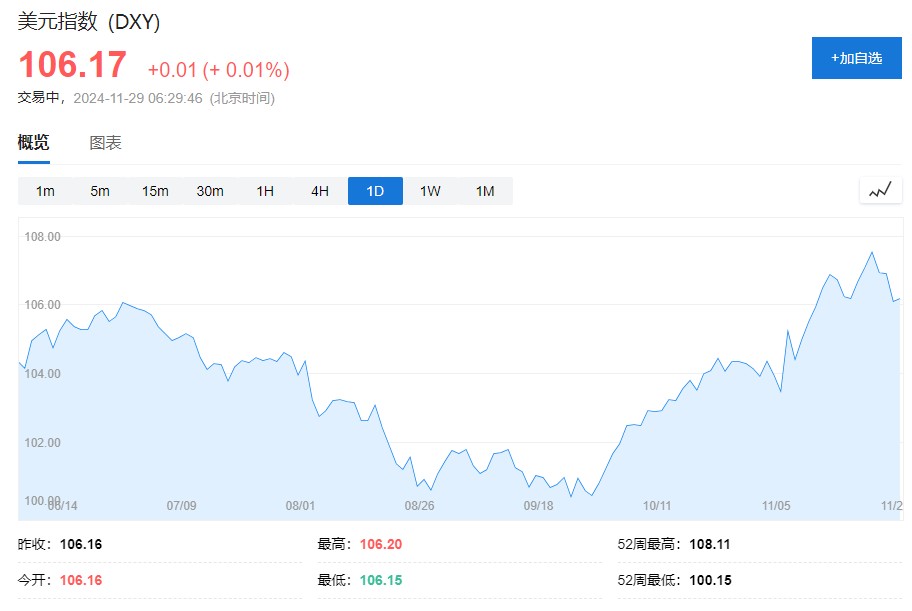Choose the 30m timeframe
912x611 pixels.
[210, 191]
